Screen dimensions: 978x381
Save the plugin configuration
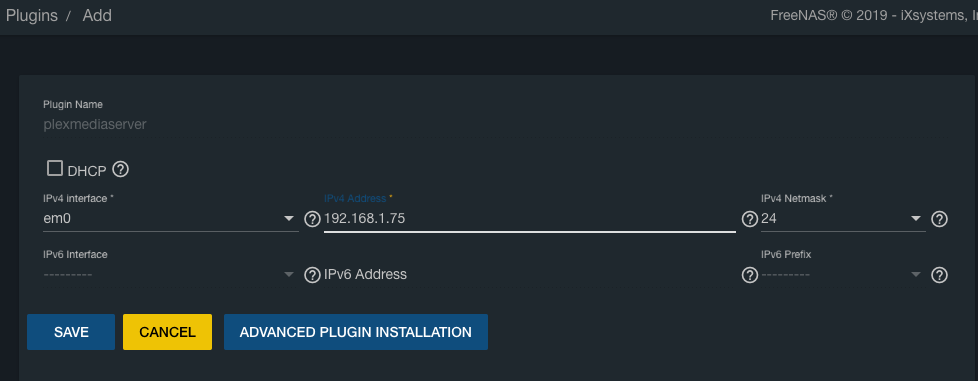(71, 332)
